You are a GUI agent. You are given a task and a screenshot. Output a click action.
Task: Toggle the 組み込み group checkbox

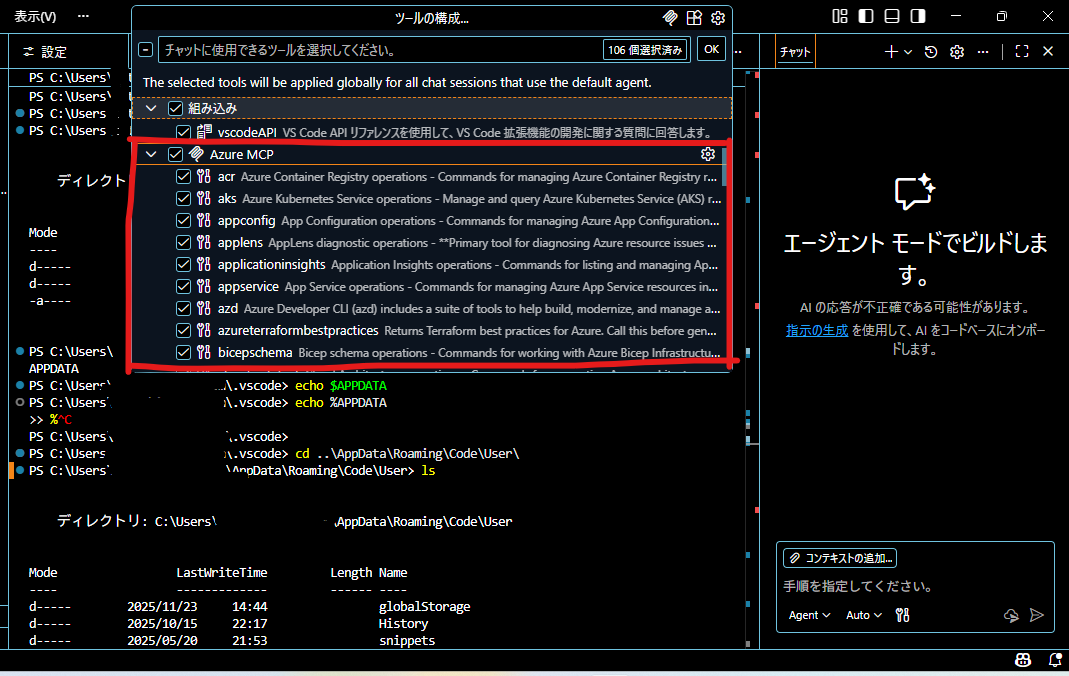click(175, 108)
